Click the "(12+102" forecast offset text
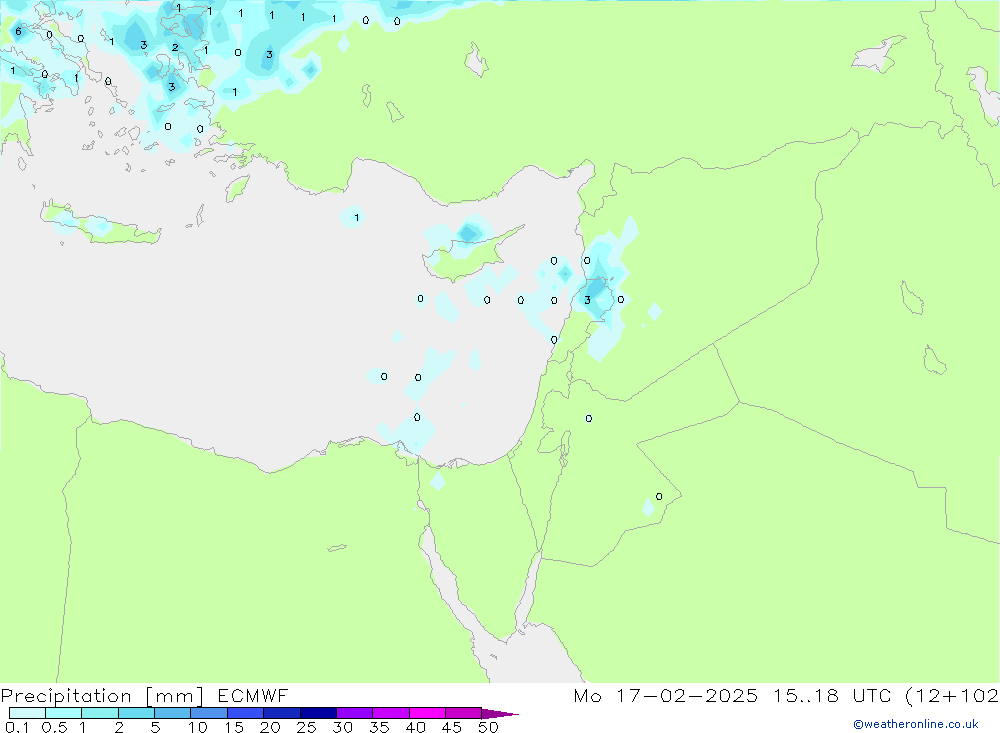 [x=952, y=696]
